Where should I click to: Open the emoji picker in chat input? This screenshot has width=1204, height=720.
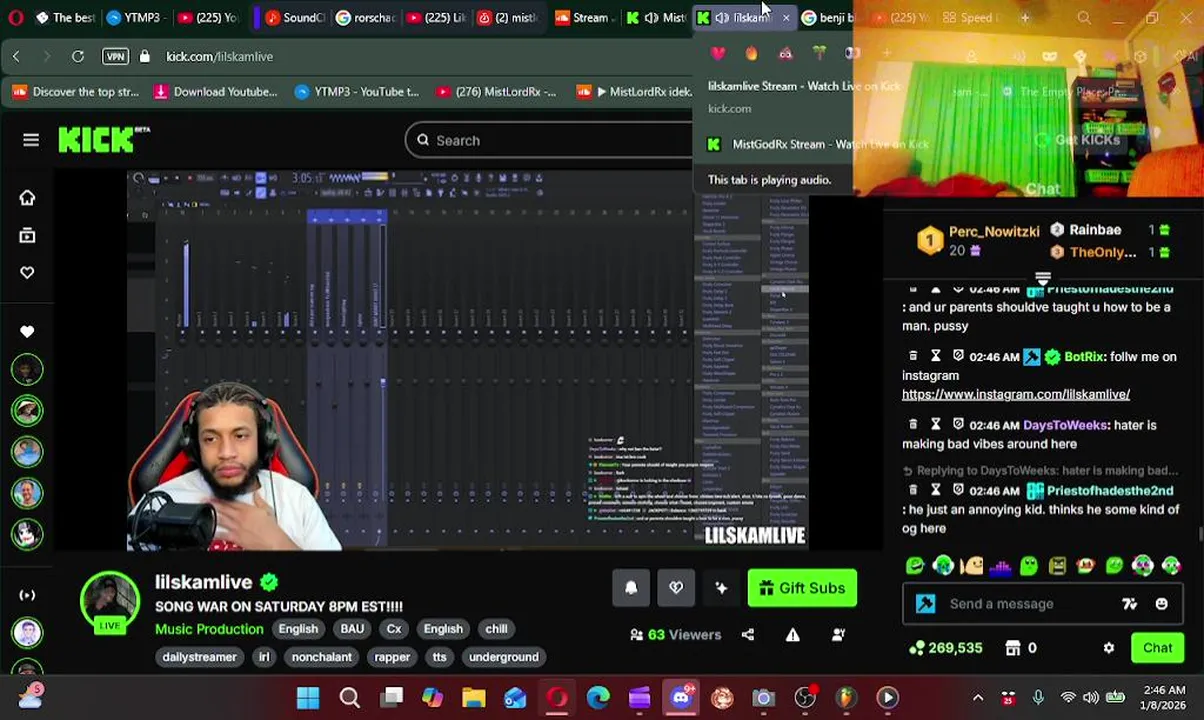coord(1161,603)
